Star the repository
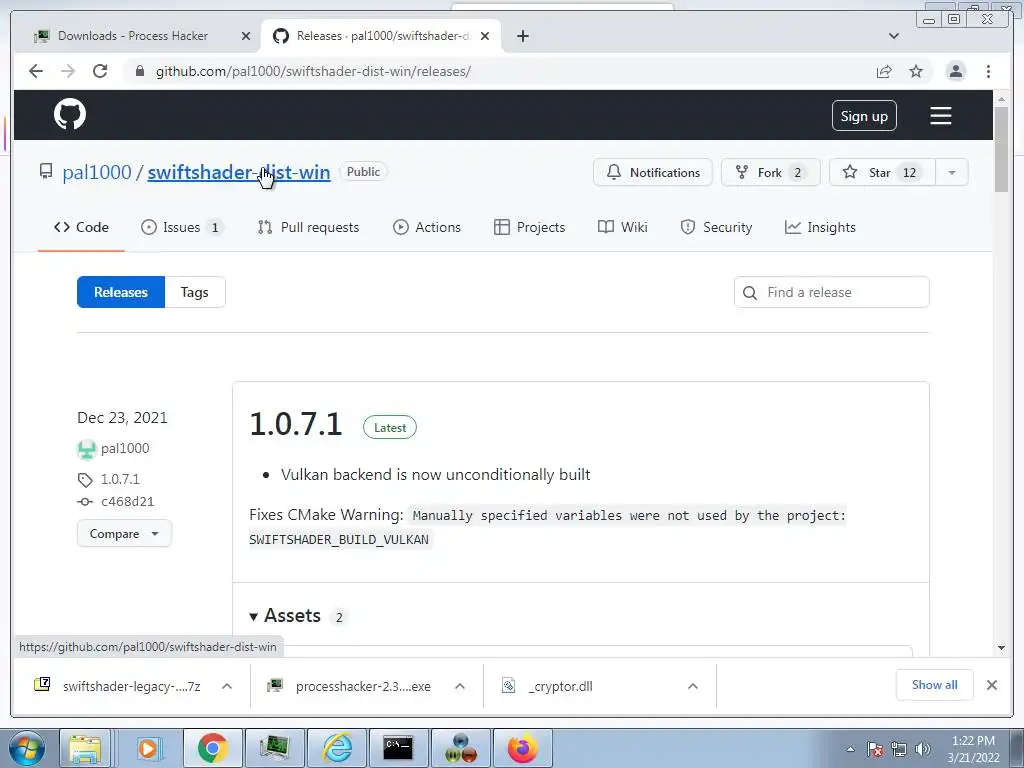The width and height of the screenshot is (1024, 768). click(882, 172)
